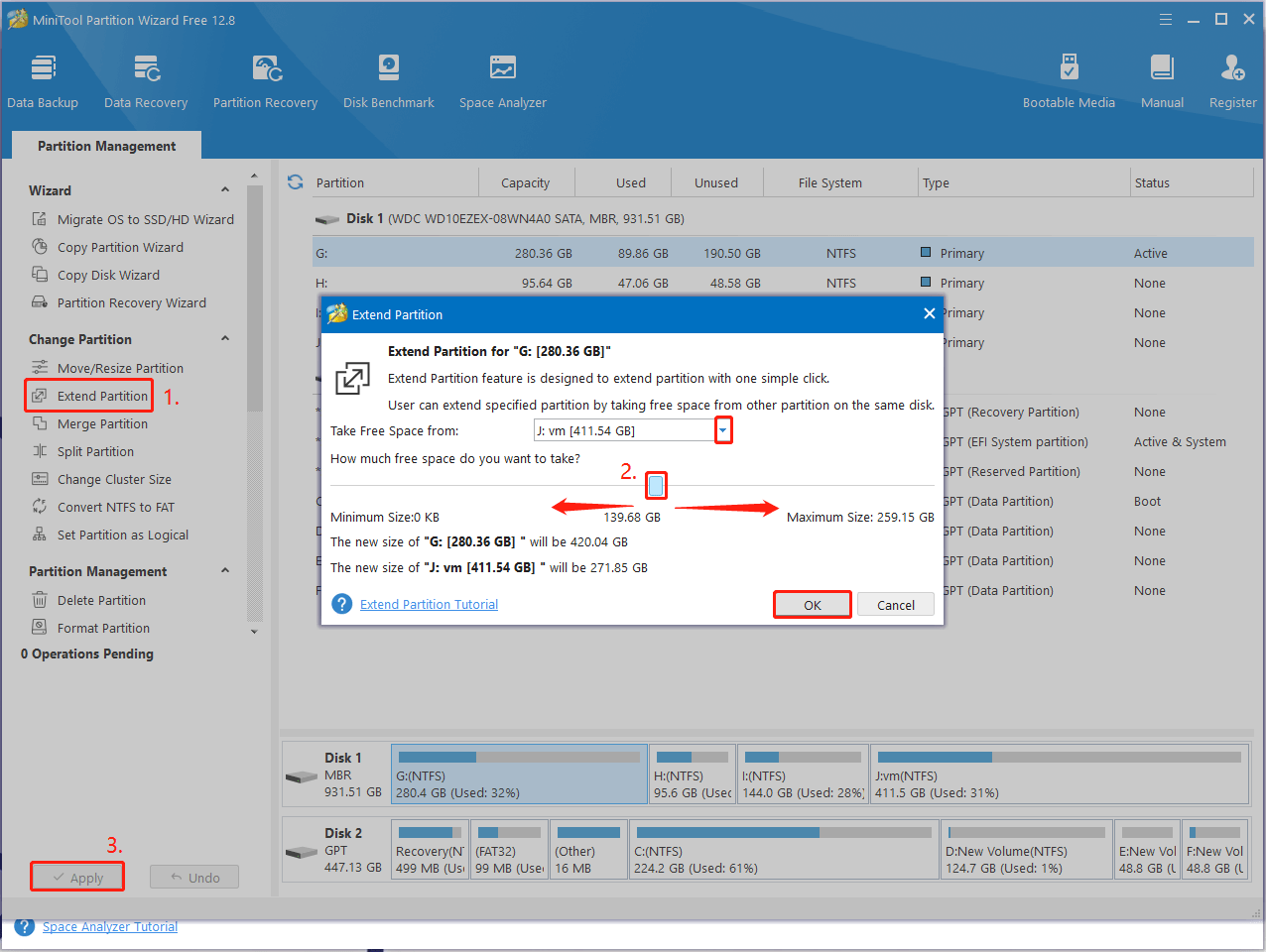Select C:(NTFS) block on Disk 2
This screenshot has width=1266, height=952.
(784, 849)
